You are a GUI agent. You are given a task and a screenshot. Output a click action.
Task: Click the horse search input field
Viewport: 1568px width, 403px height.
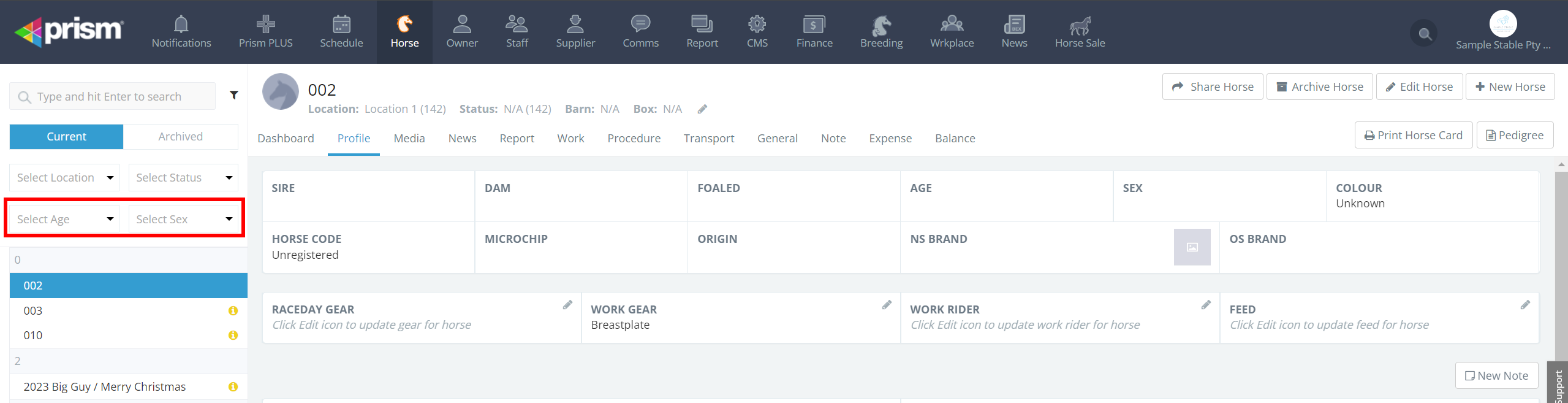pyautogui.click(x=113, y=96)
